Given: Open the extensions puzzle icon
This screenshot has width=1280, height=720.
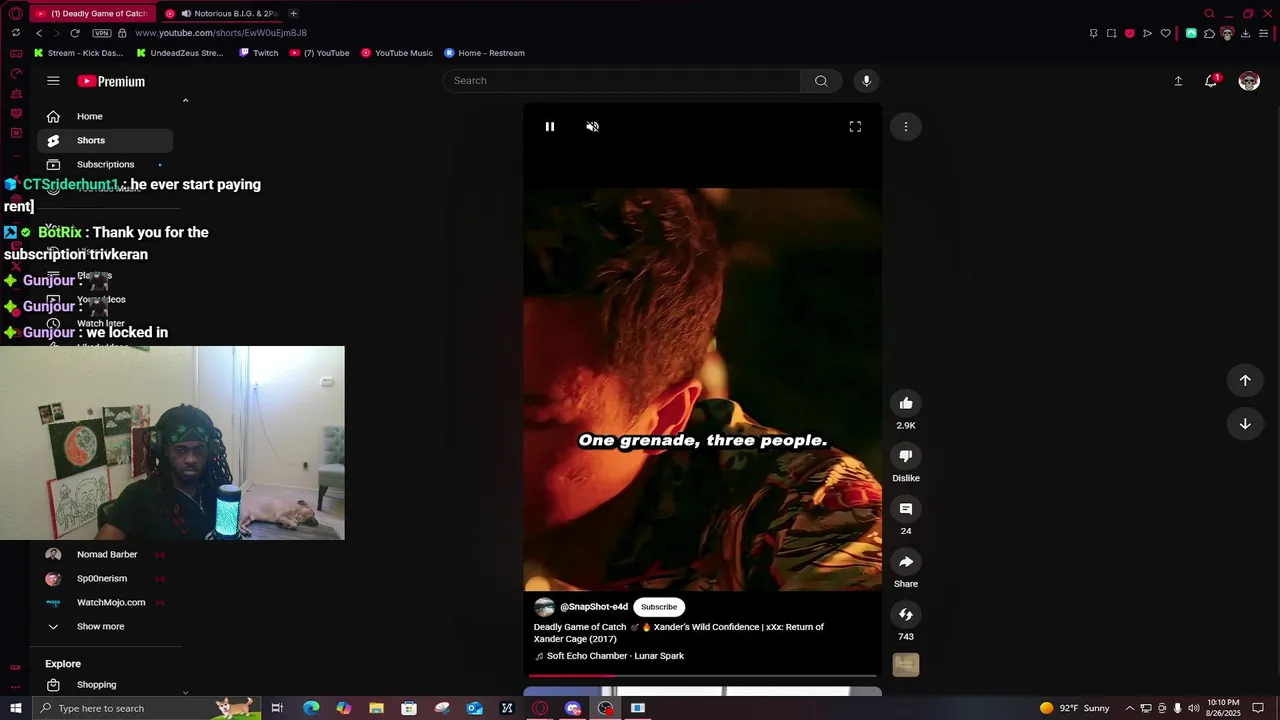Looking at the screenshot, I should tap(1209, 33).
